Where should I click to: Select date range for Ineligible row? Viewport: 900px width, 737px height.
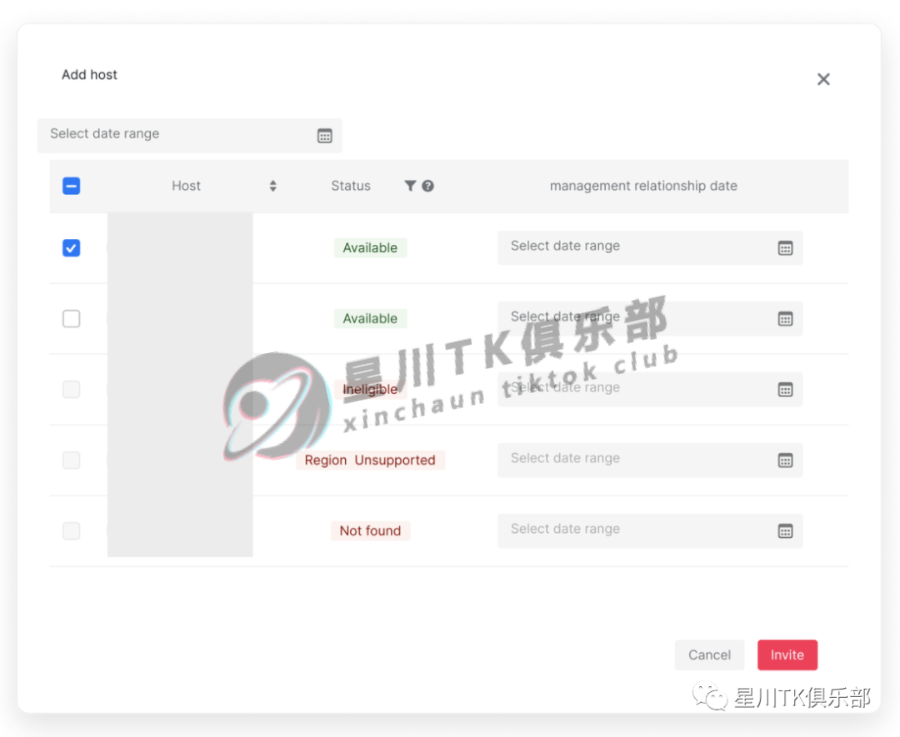[x=650, y=389]
